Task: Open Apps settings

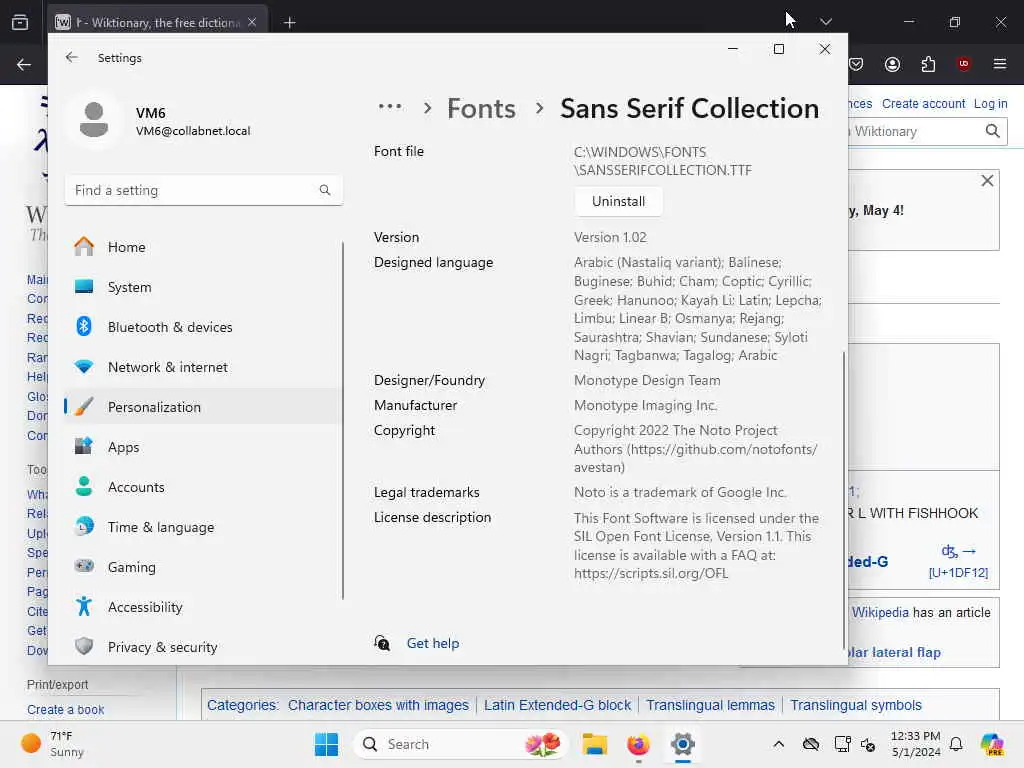Action: [x=203, y=447]
